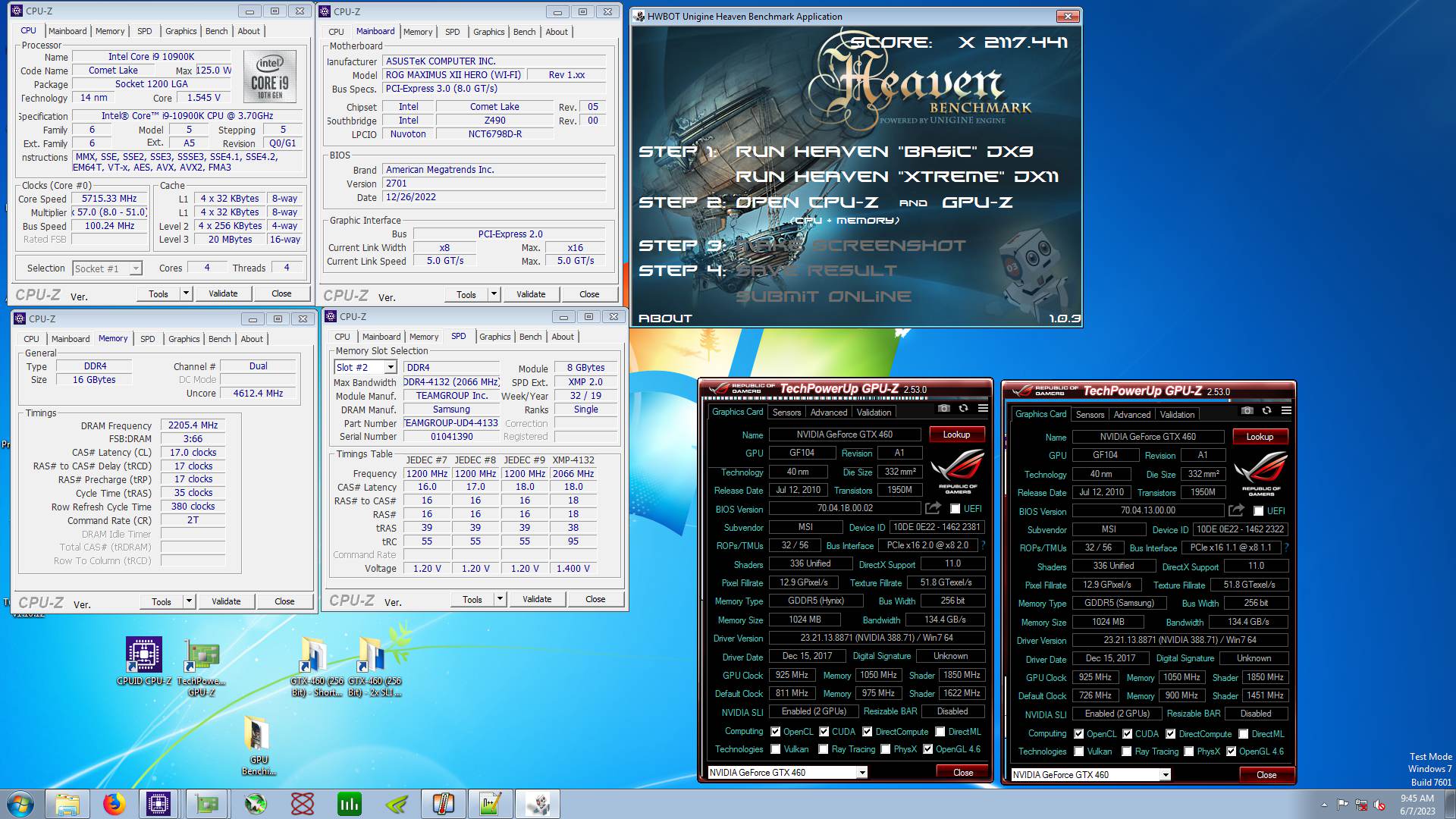
Task: Toggle the OpenCL checkbox in the Hynix GPU-Z window
Action: pyautogui.click(x=775, y=732)
